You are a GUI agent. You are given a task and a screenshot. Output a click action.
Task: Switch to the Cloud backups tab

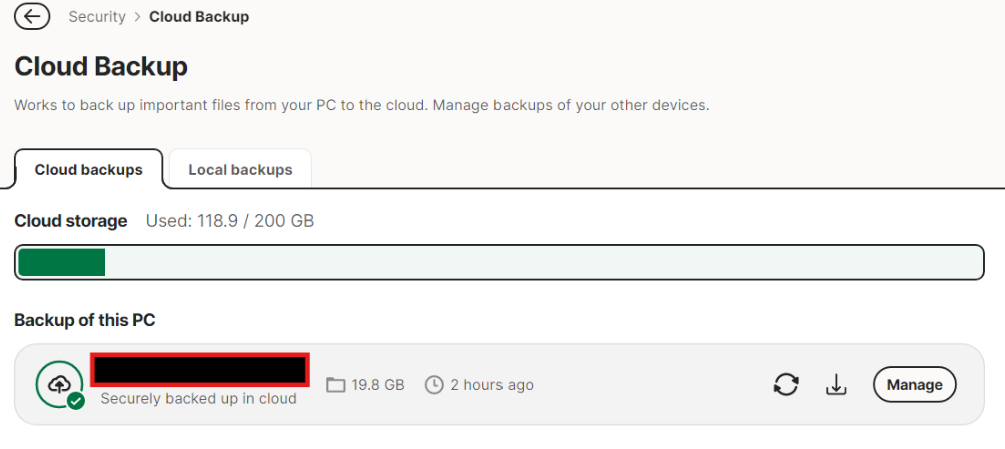click(88, 169)
